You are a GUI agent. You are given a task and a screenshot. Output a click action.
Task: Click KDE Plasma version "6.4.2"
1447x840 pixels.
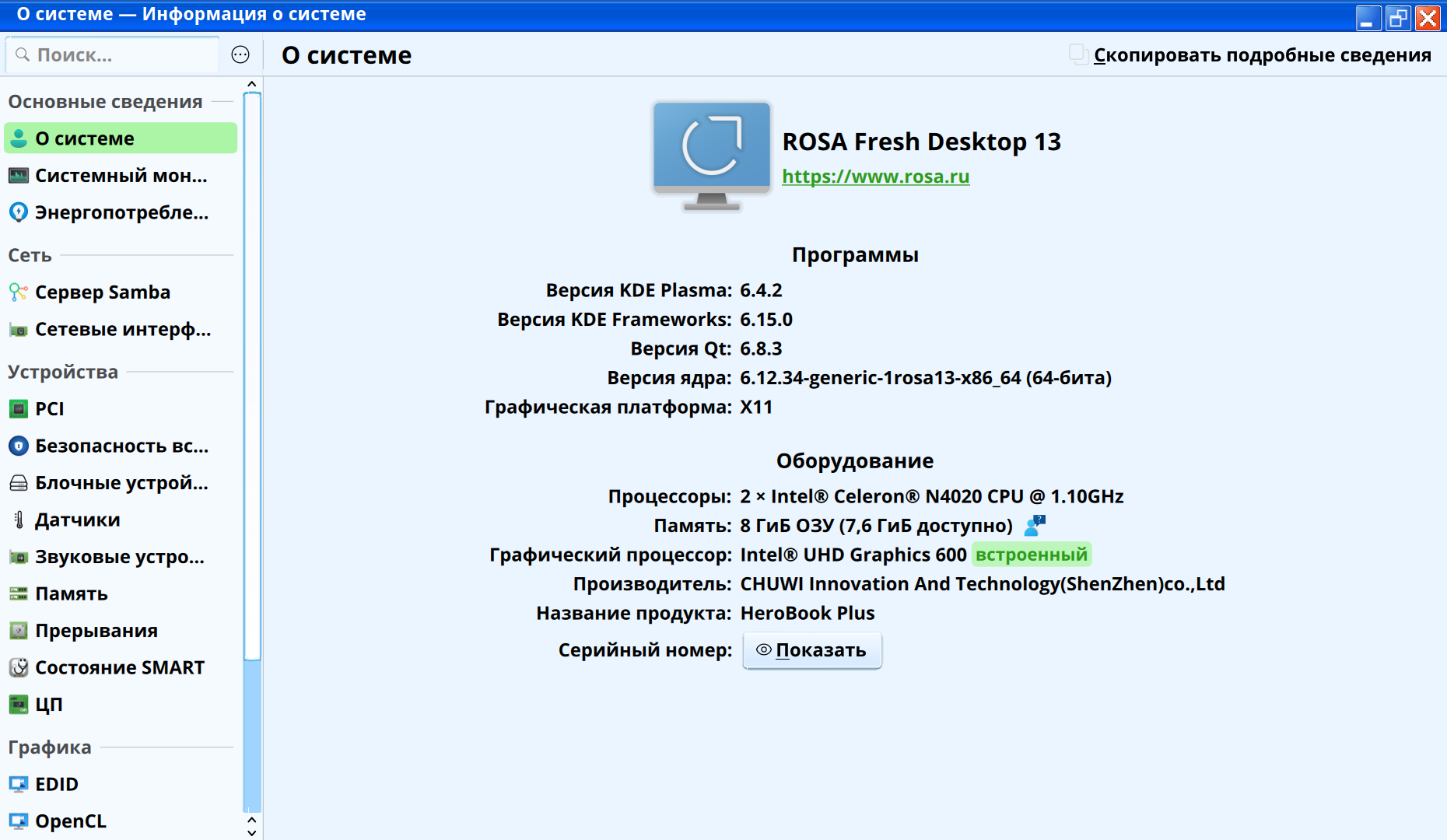click(761, 290)
